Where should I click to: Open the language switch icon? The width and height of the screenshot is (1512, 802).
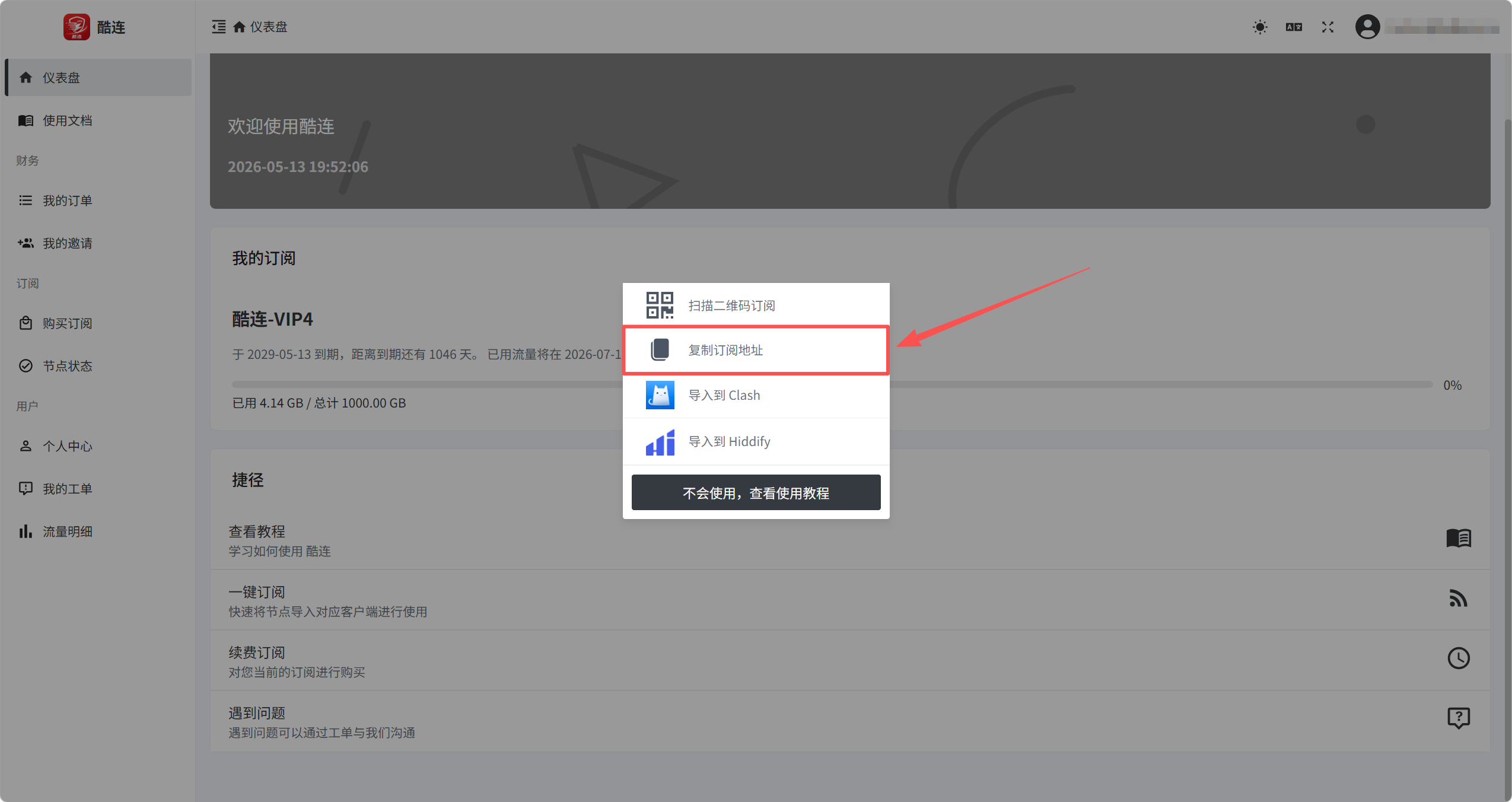pyautogui.click(x=1294, y=27)
